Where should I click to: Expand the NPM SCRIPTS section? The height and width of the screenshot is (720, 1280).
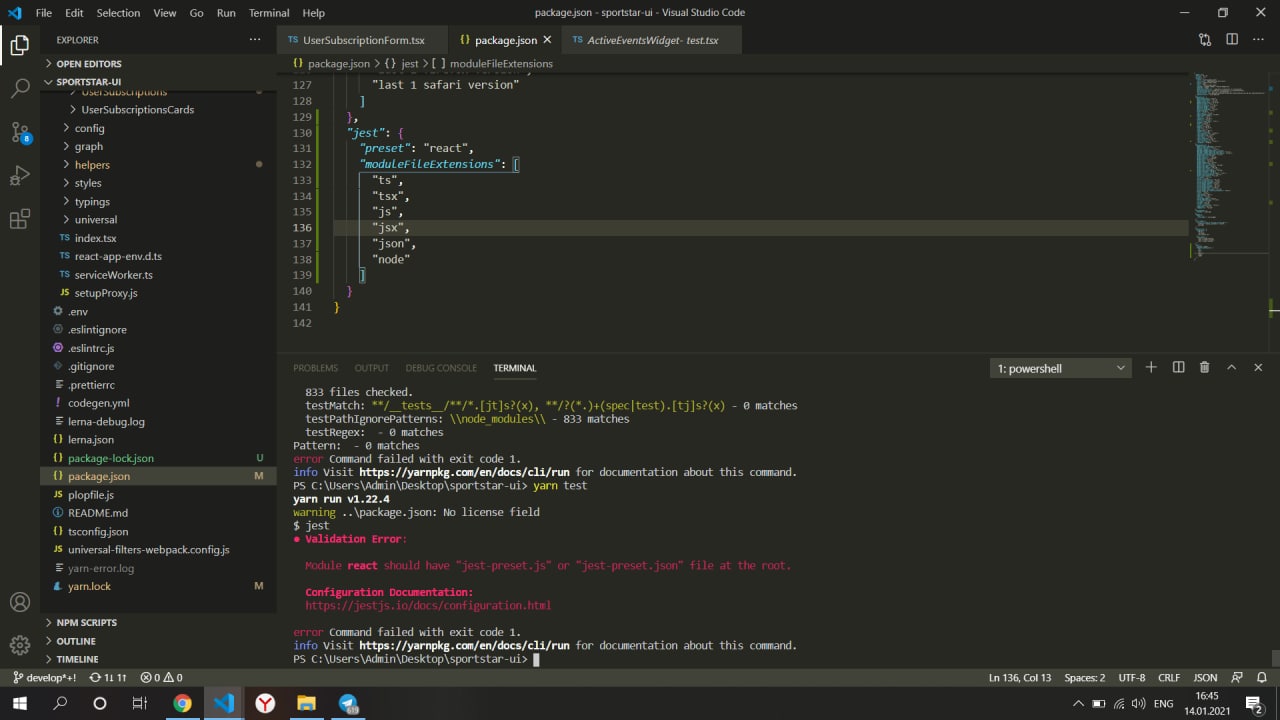point(158,622)
